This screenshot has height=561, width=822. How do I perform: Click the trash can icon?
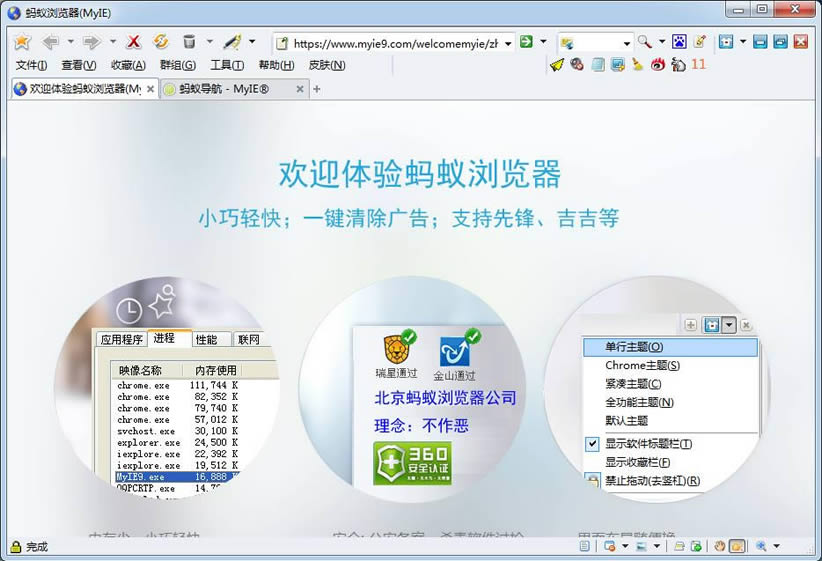(189, 41)
